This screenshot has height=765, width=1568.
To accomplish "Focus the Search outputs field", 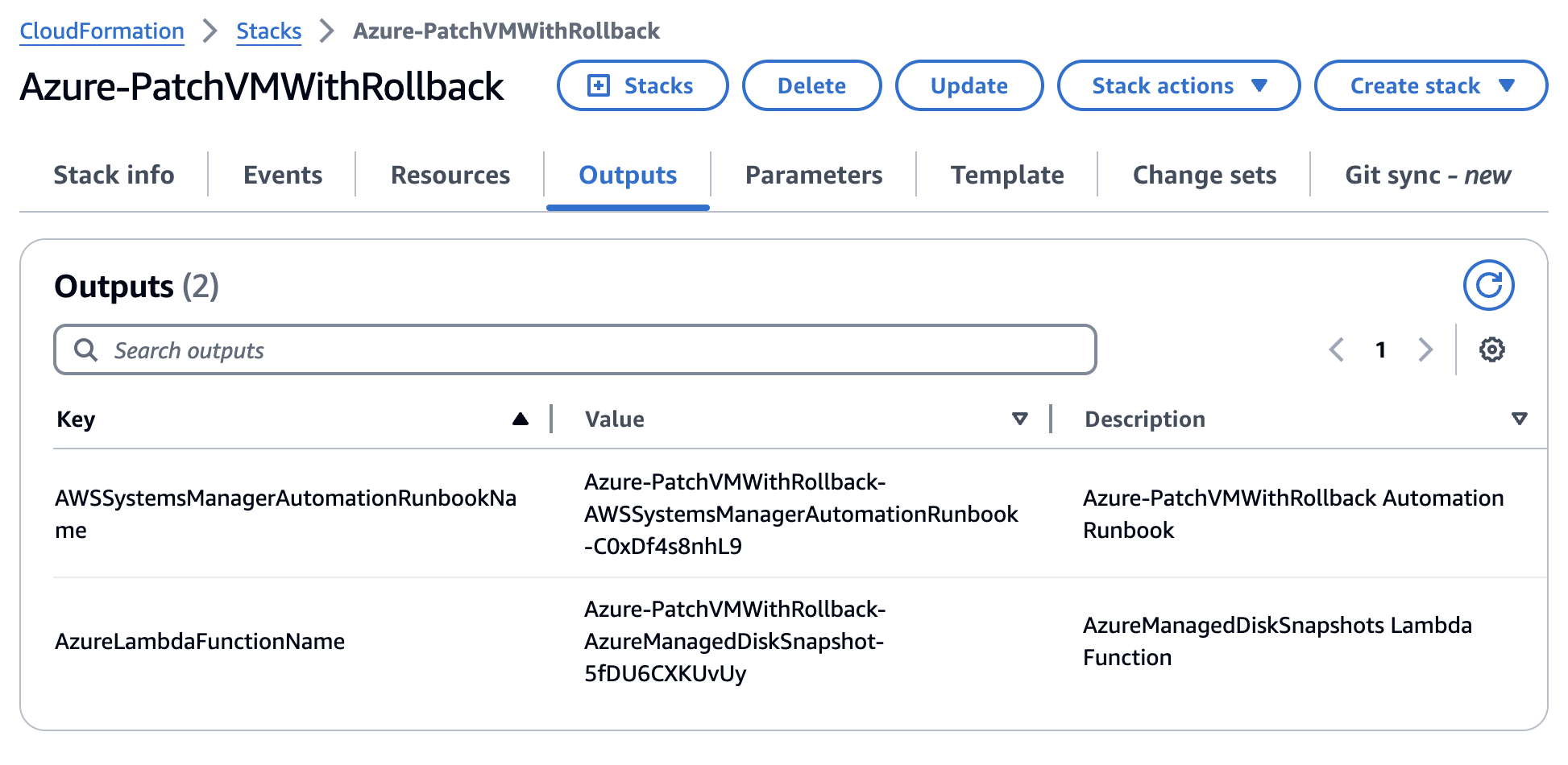I will (x=575, y=349).
